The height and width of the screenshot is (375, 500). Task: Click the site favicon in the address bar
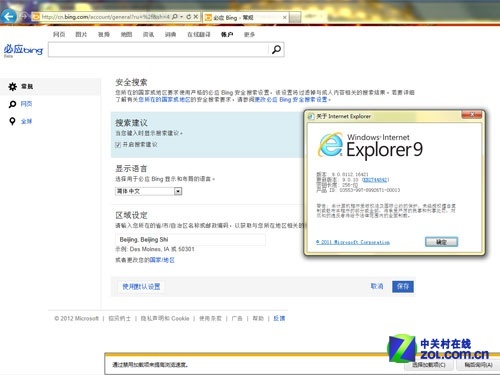pyautogui.click(x=36, y=17)
